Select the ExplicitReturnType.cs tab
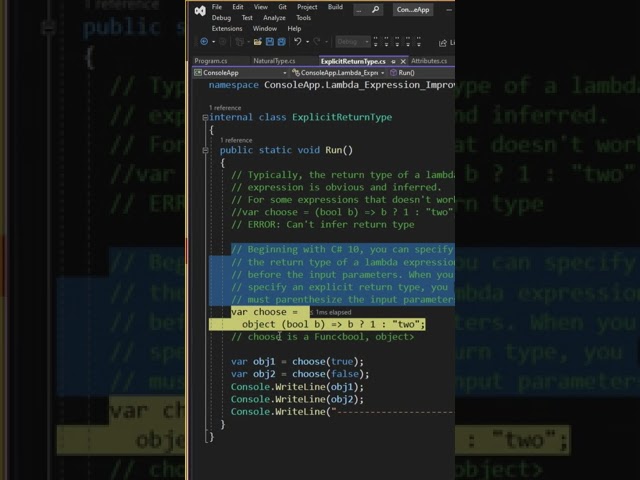The height and width of the screenshot is (480, 640). pyautogui.click(x=353, y=61)
